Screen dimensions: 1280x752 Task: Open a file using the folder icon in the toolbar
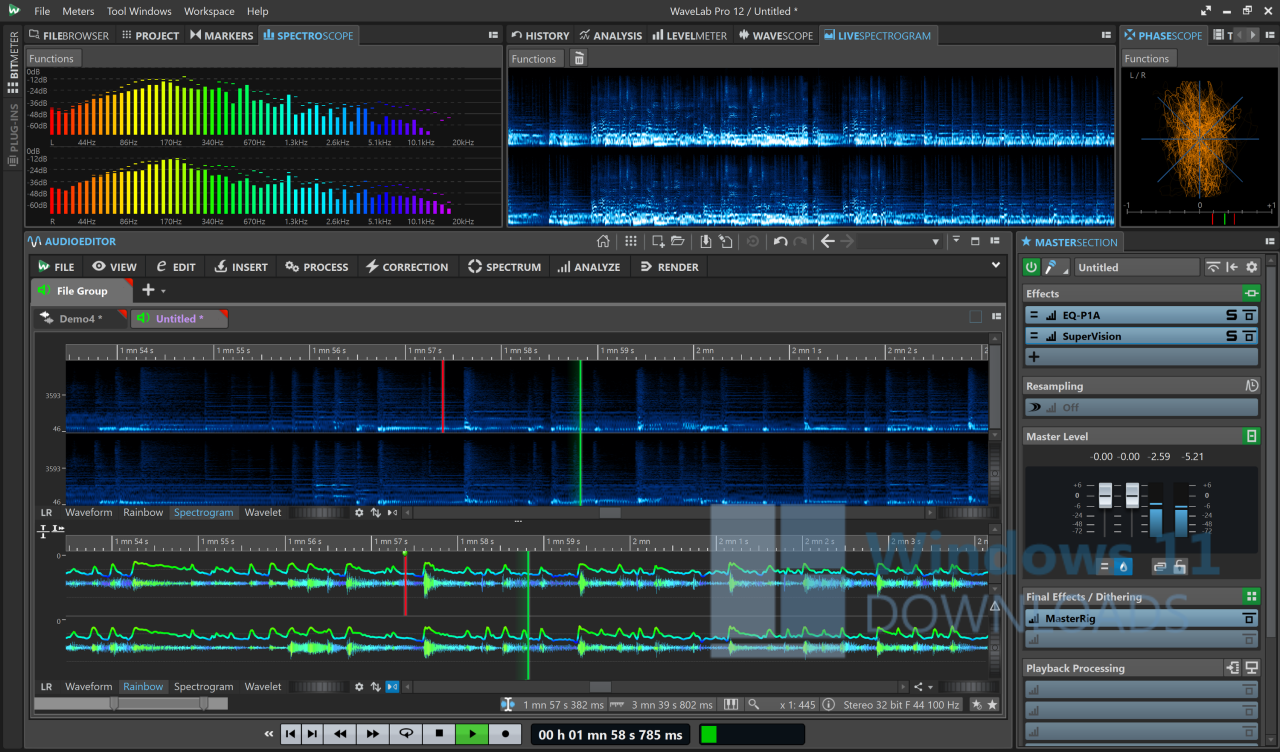click(x=678, y=240)
